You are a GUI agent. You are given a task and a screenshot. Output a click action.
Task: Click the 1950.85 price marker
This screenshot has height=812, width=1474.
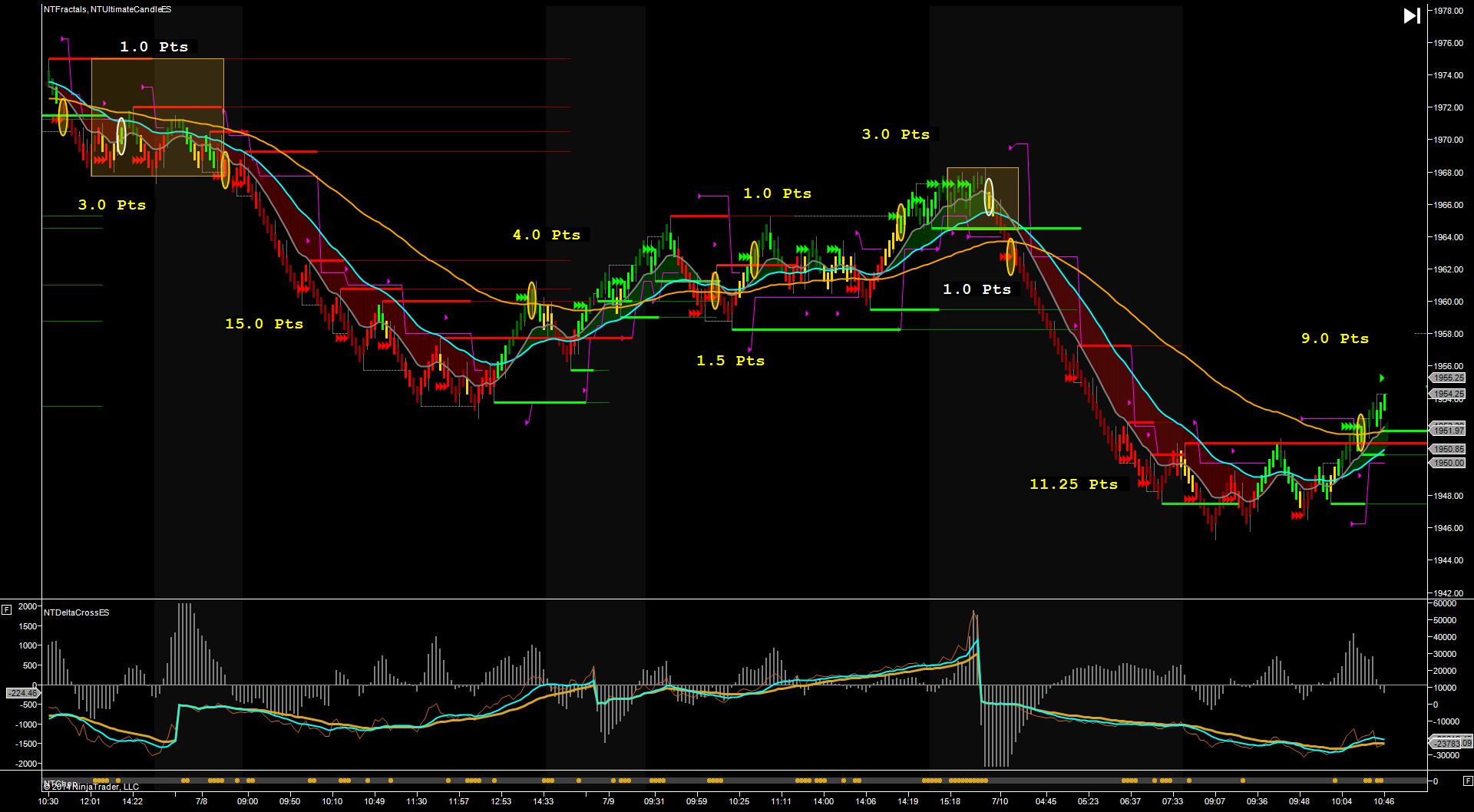1449,449
